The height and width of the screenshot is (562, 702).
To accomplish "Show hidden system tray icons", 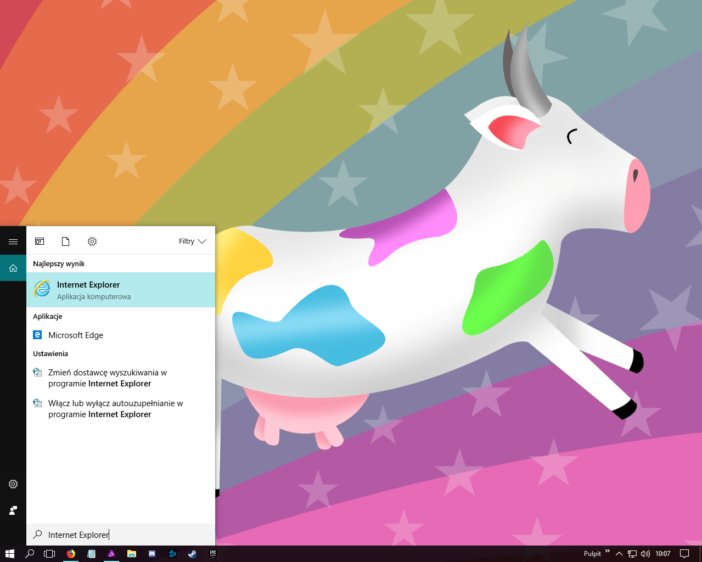I will point(619,554).
